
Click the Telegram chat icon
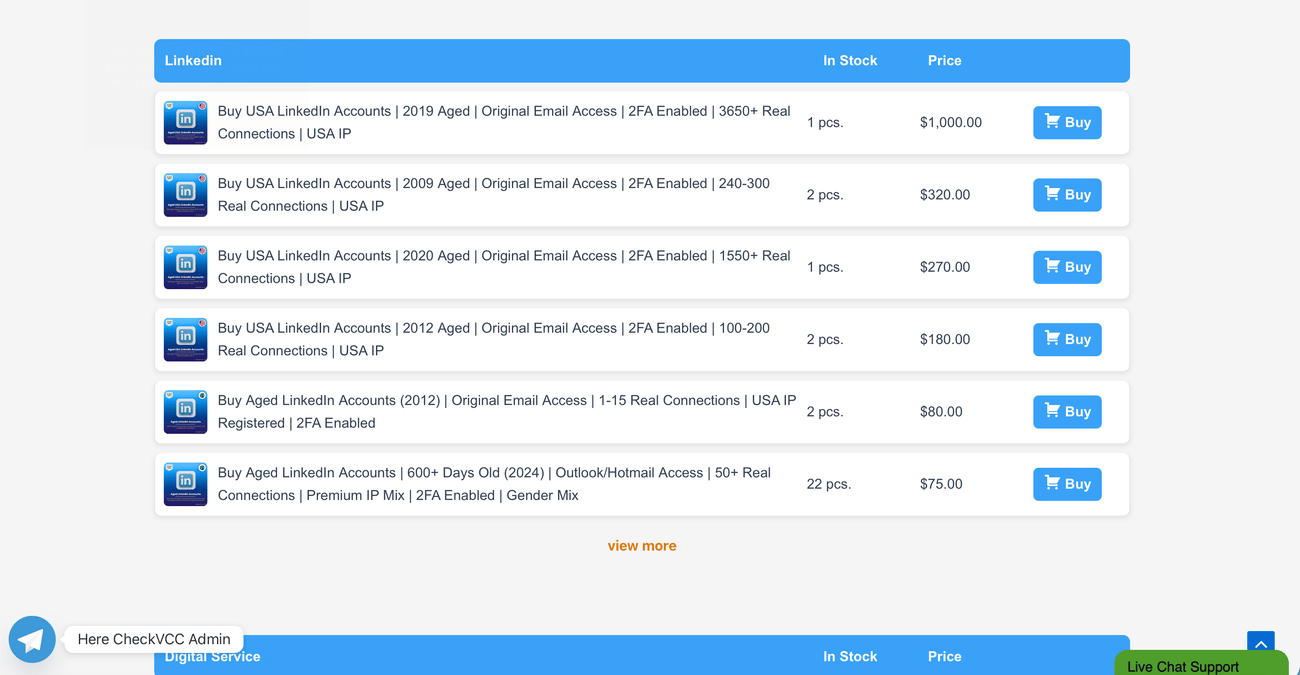32,639
